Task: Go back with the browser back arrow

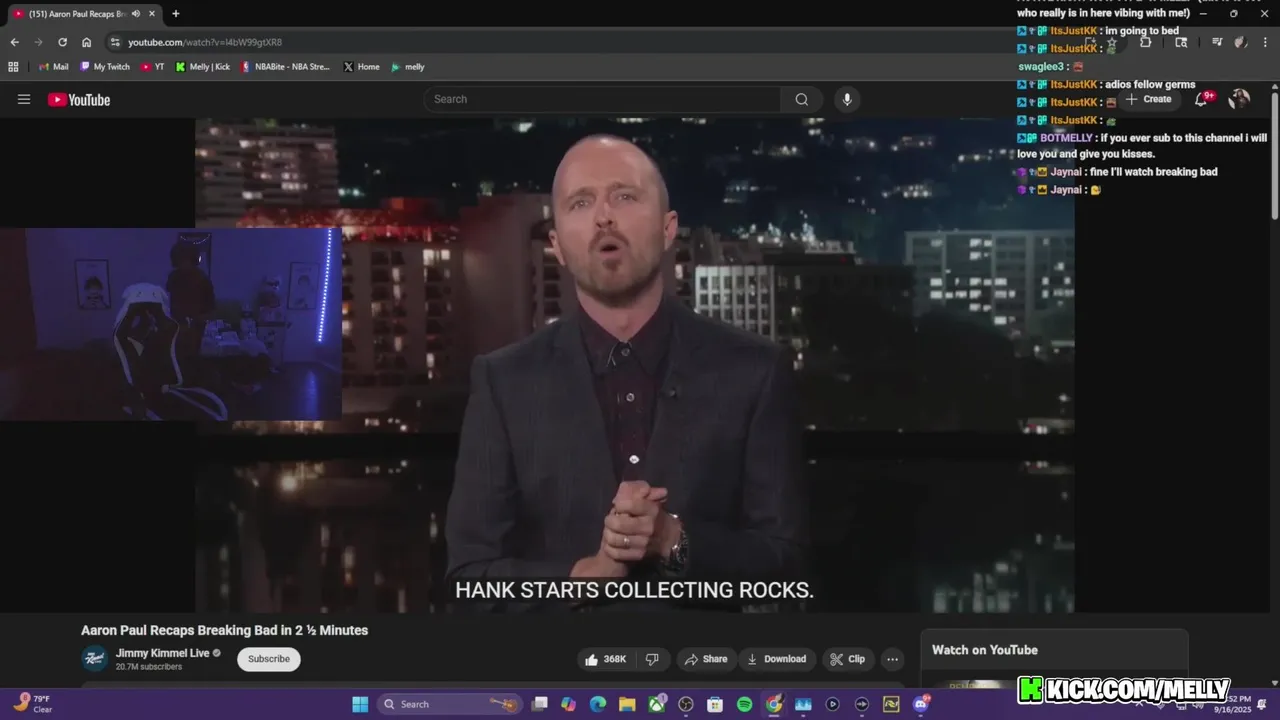Action: point(14,42)
